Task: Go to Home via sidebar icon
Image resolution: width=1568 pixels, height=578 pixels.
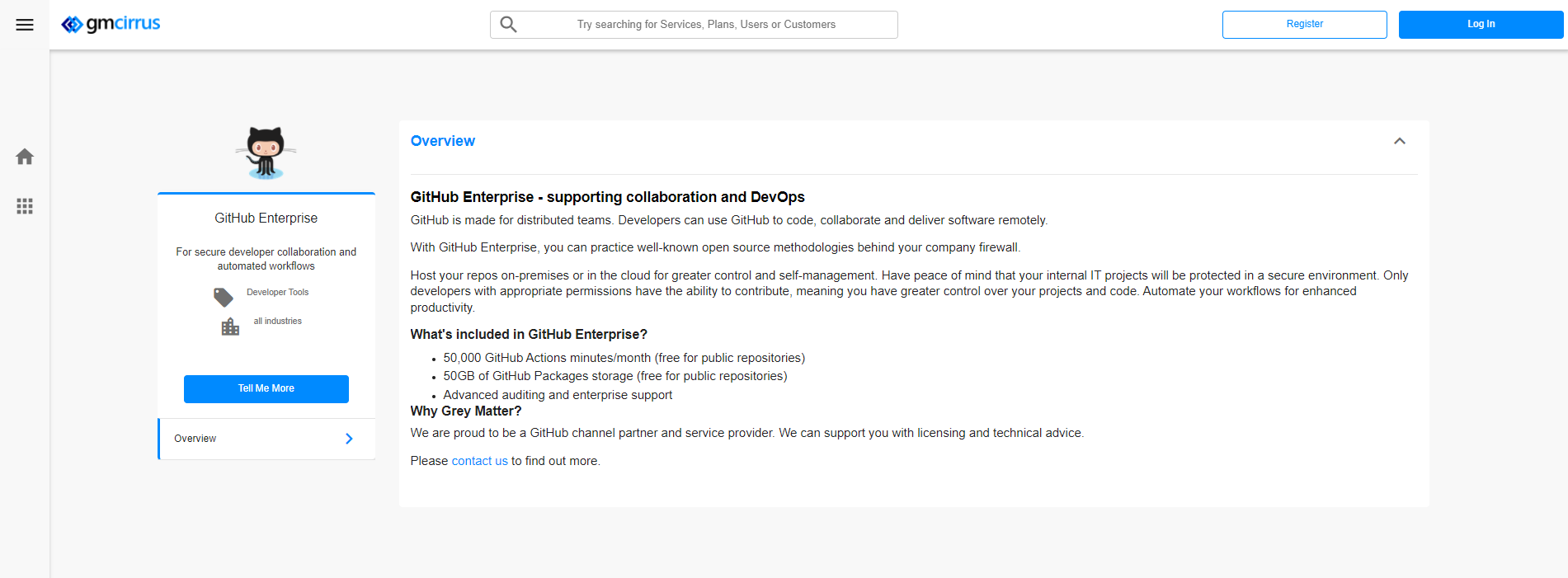Action: [x=25, y=157]
